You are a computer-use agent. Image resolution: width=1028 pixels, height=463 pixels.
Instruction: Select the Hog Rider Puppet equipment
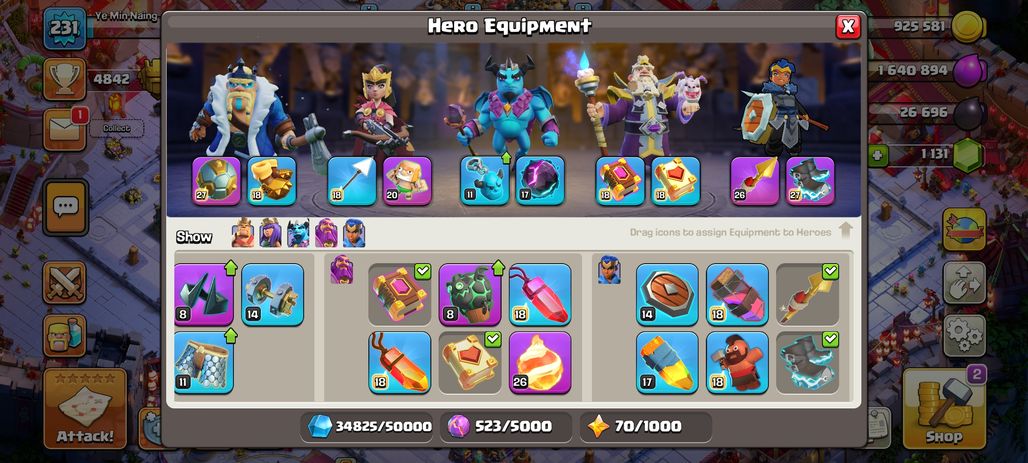click(737, 362)
